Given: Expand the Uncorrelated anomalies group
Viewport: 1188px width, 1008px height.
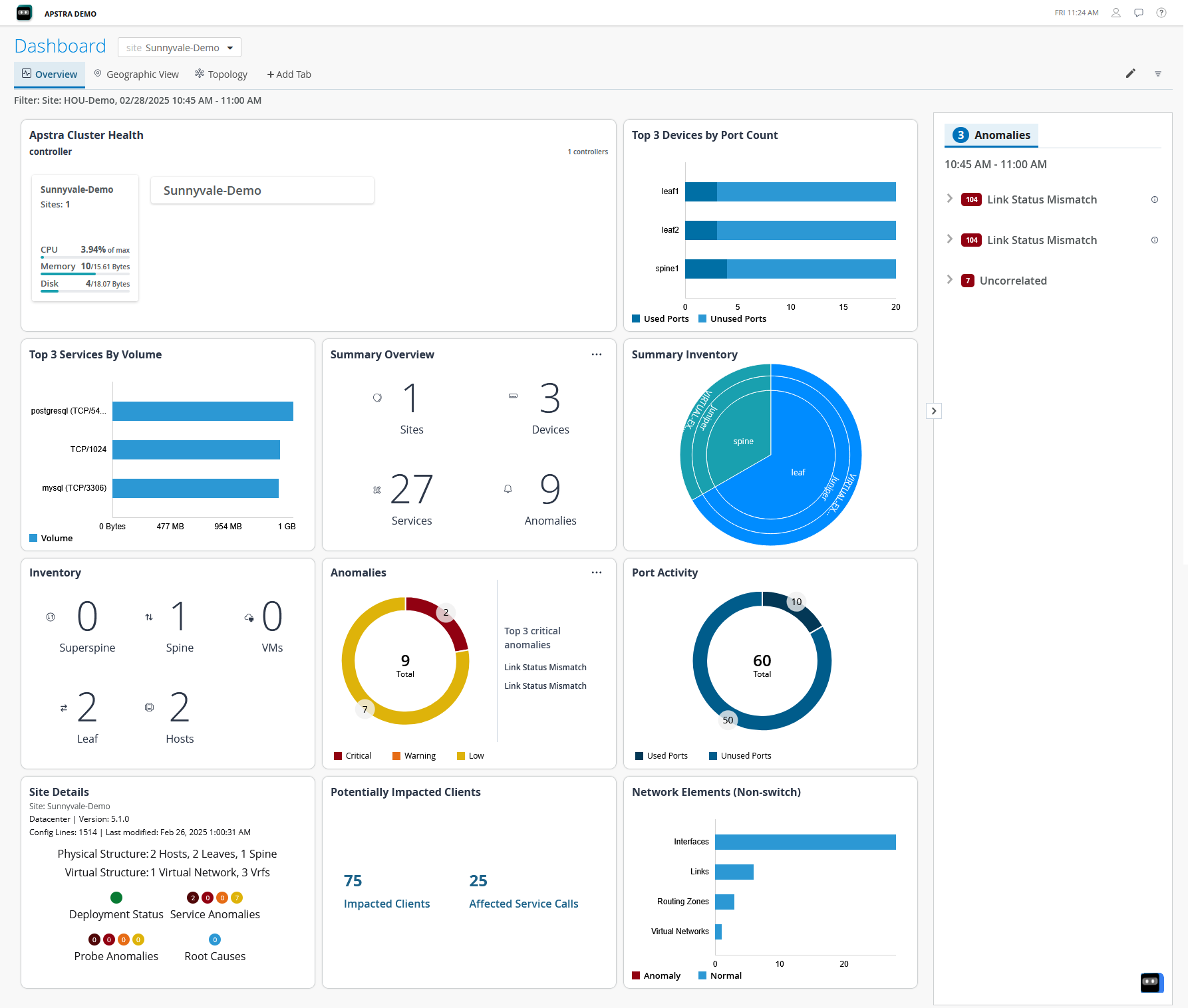Looking at the screenshot, I should (949, 280).
